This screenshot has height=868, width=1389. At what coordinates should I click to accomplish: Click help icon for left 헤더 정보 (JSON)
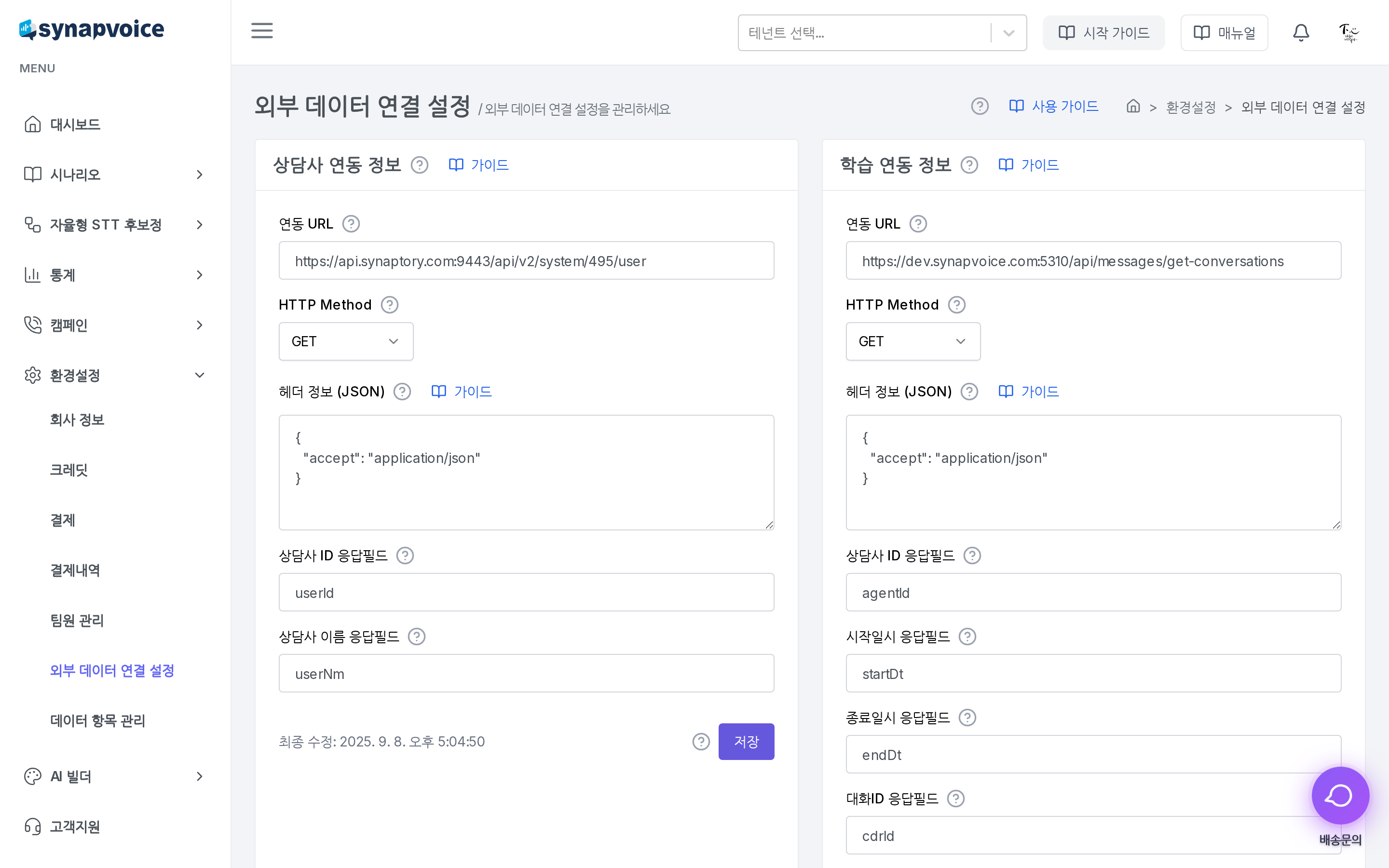coord(402,392)
